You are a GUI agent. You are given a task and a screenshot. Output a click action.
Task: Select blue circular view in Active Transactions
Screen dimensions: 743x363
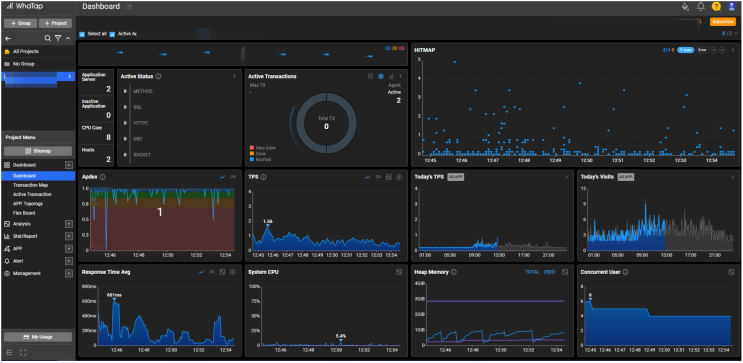[x=381, y=76]
